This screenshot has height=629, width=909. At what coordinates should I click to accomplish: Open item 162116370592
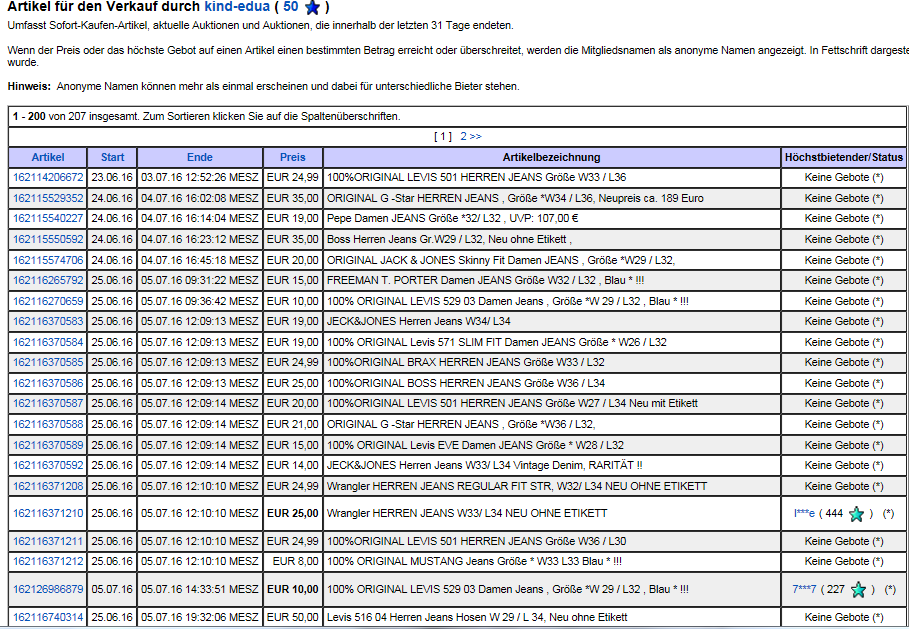pyautogui.click(x=48, y=466)
